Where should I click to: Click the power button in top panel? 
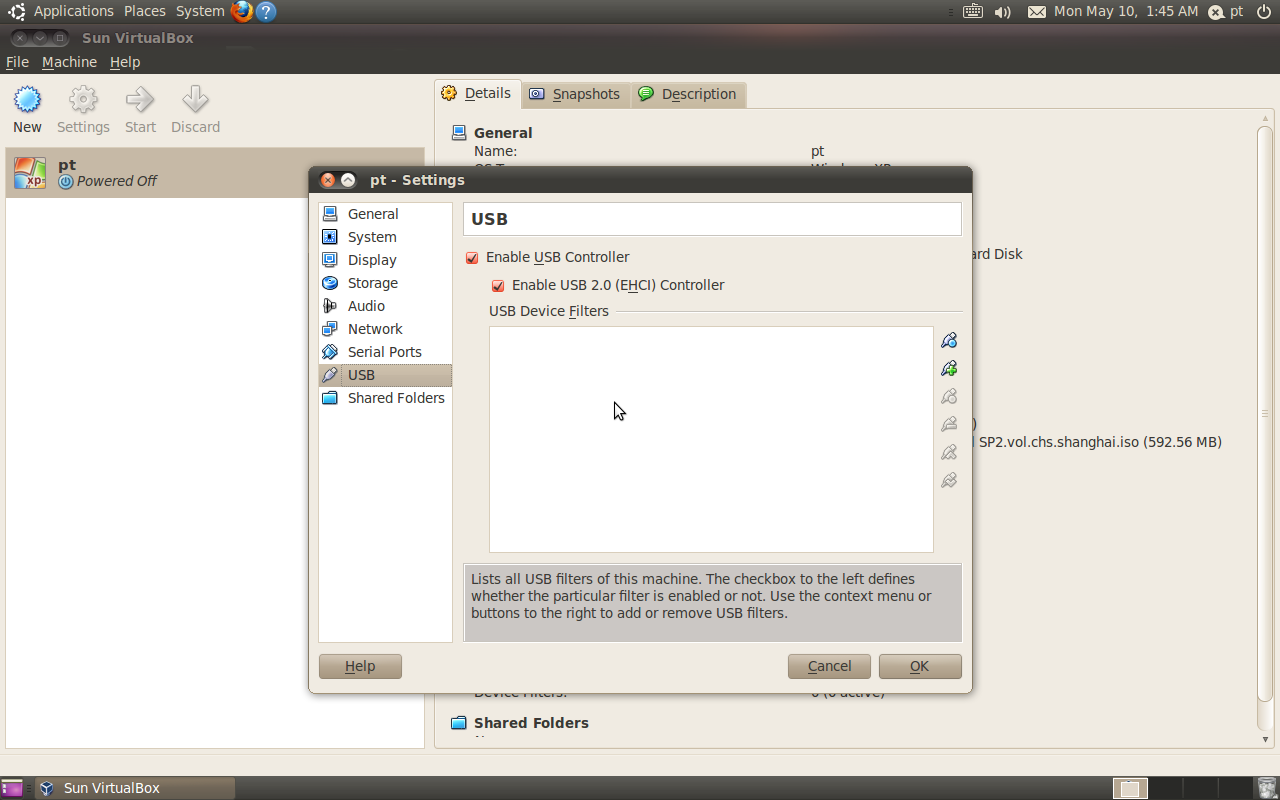pos(1264,11)
